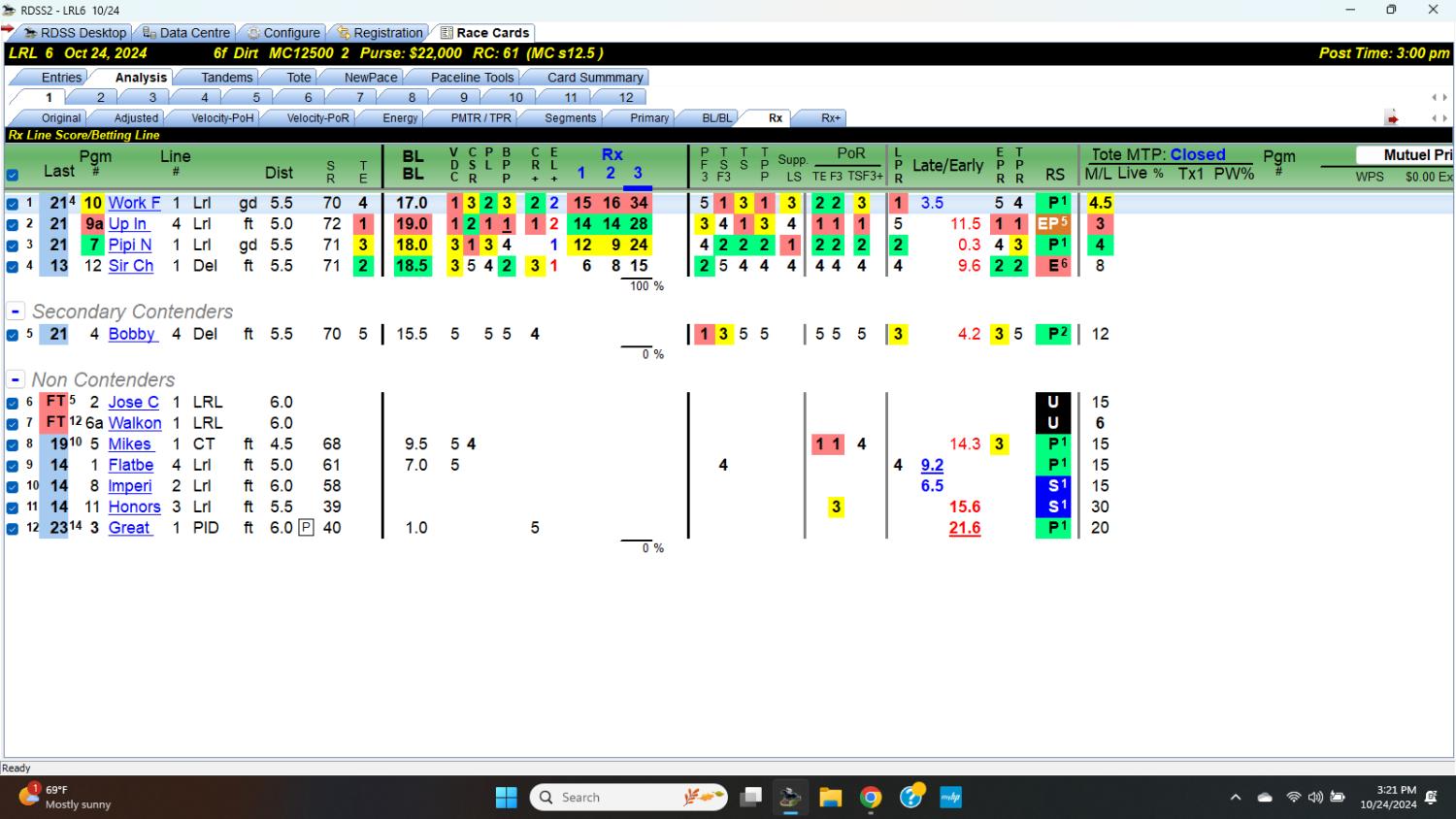Open notification bell in system tray
The width and height of the screenshot is (1456, 819).
pos(1431,797)
